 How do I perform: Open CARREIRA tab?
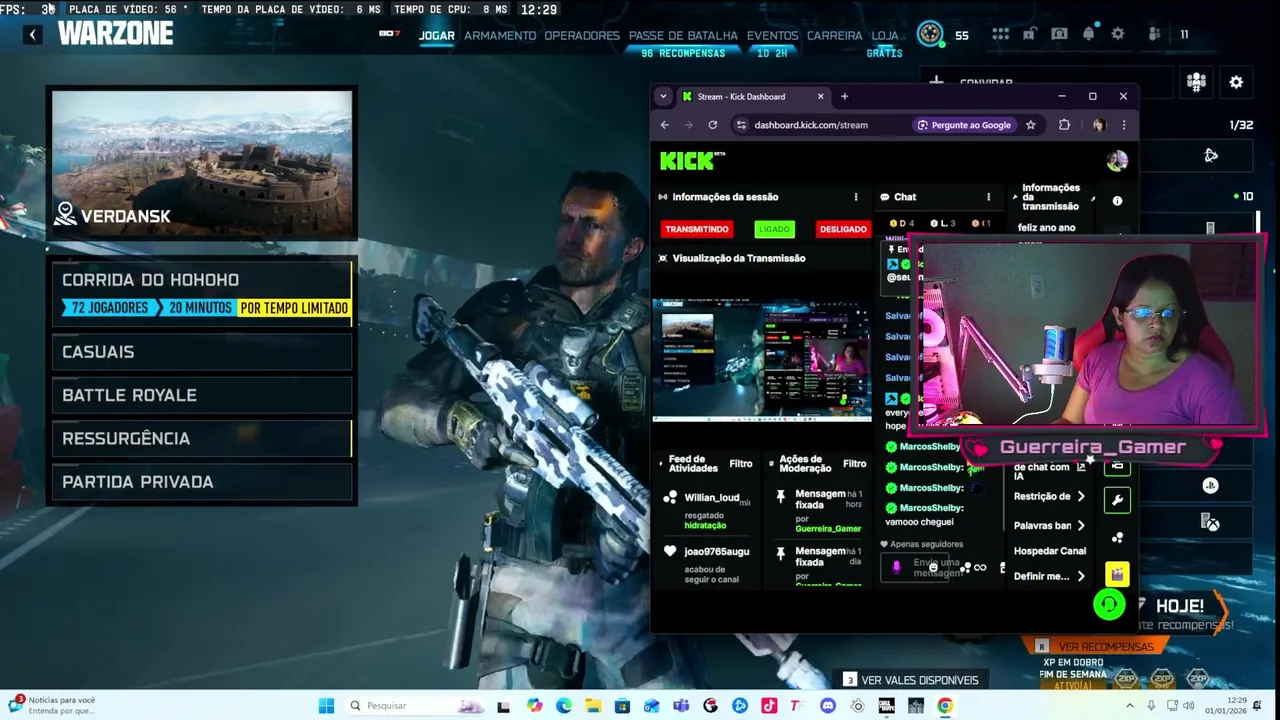pyautogui.click(x=834, y=35)
